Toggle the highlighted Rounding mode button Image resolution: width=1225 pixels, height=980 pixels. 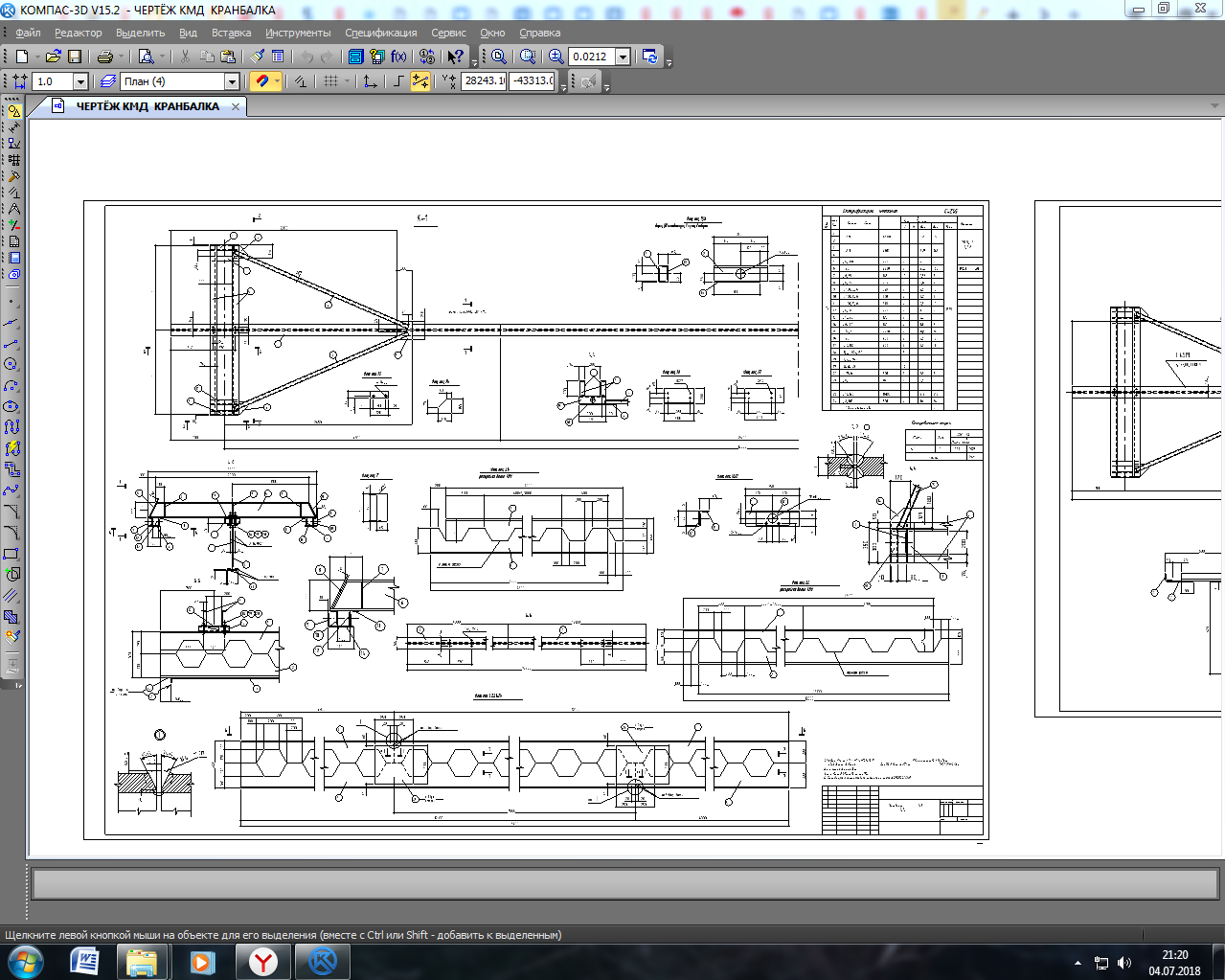point(420,81)
